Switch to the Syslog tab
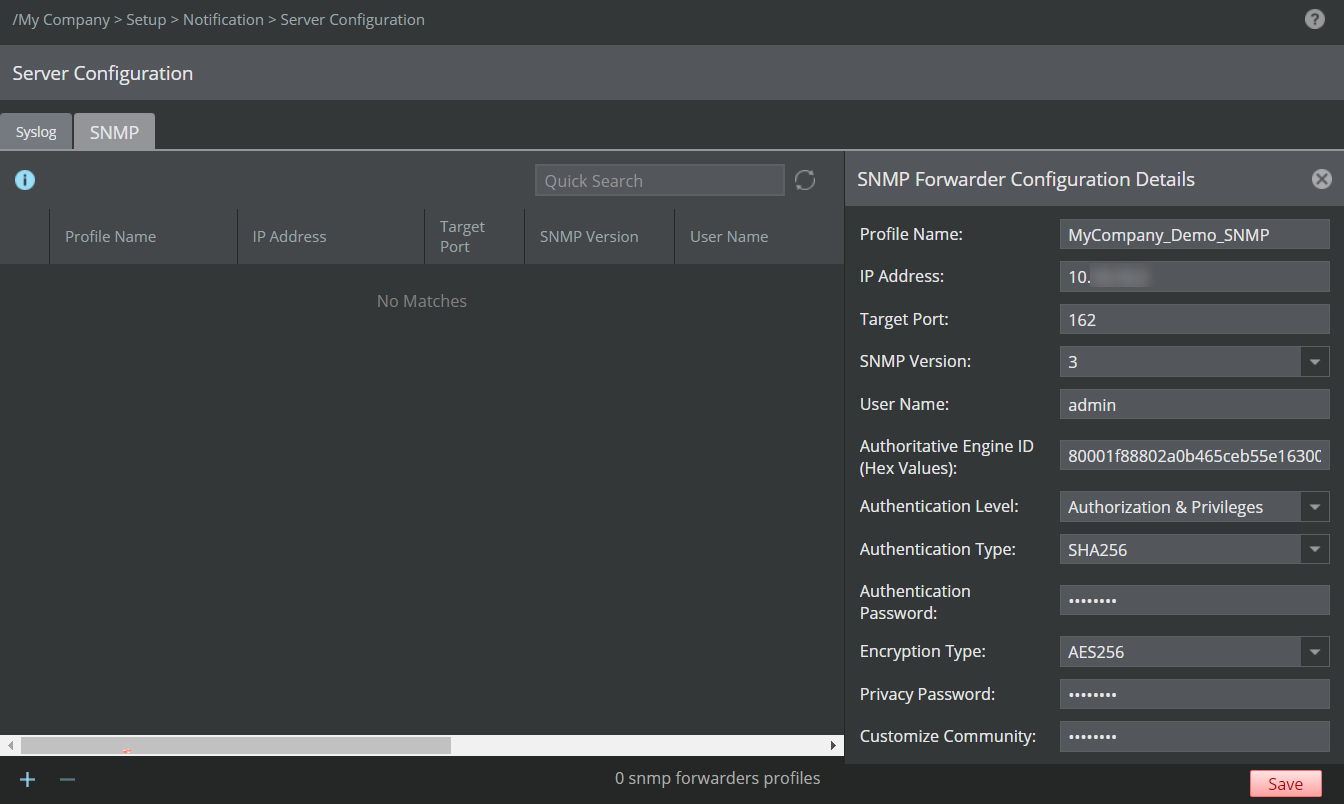 (x=36, y=132)
